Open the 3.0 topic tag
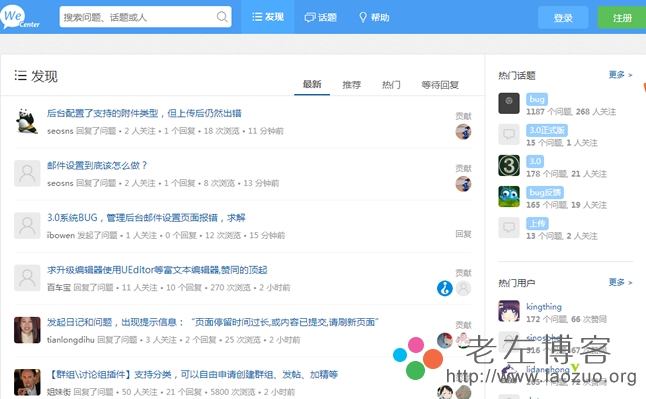The height and width of the screenshot is (399, 646). 535,161
